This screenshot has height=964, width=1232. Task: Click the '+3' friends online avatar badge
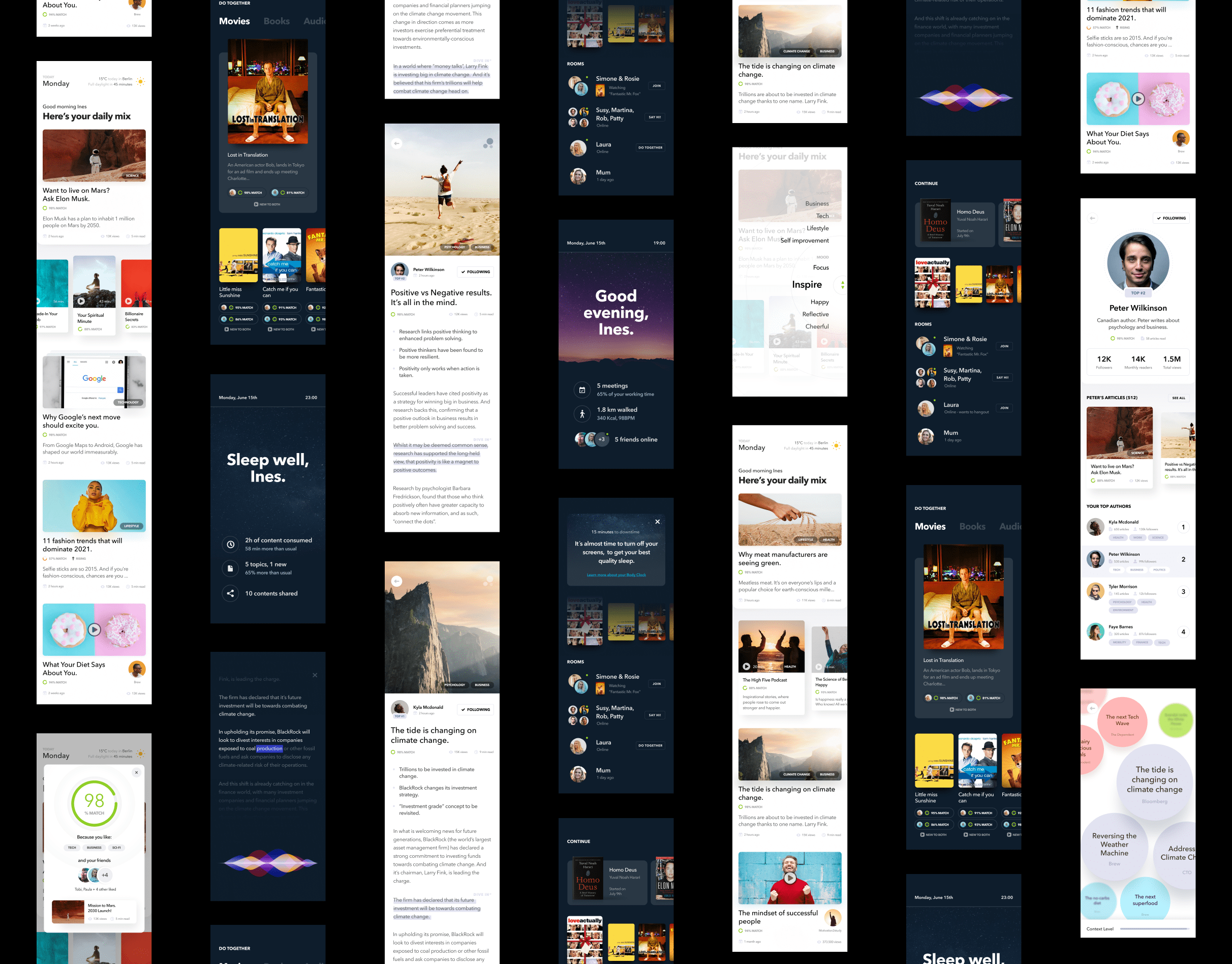click(602, 440)
